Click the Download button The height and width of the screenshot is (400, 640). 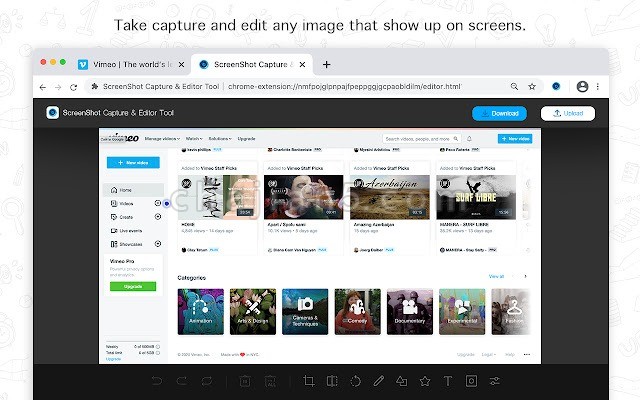499,113
